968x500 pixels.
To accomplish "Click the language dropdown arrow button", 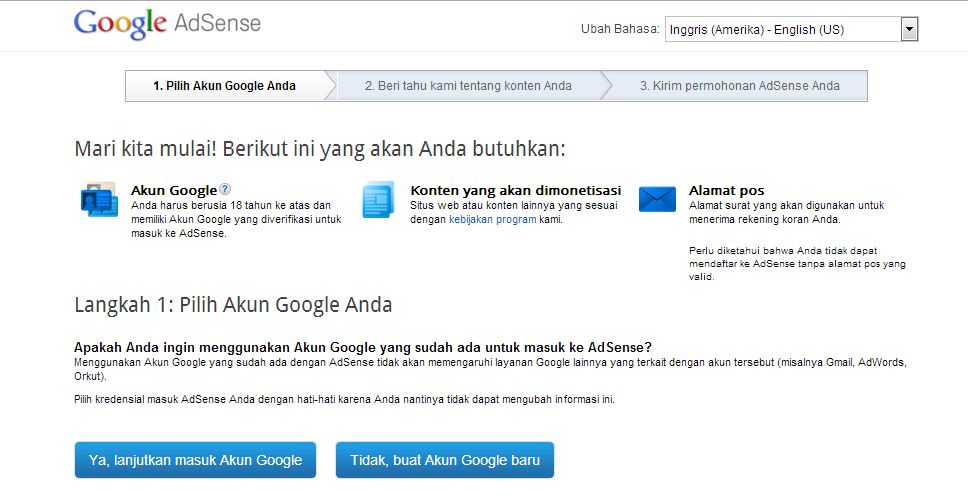I will (x=909, y=29).
